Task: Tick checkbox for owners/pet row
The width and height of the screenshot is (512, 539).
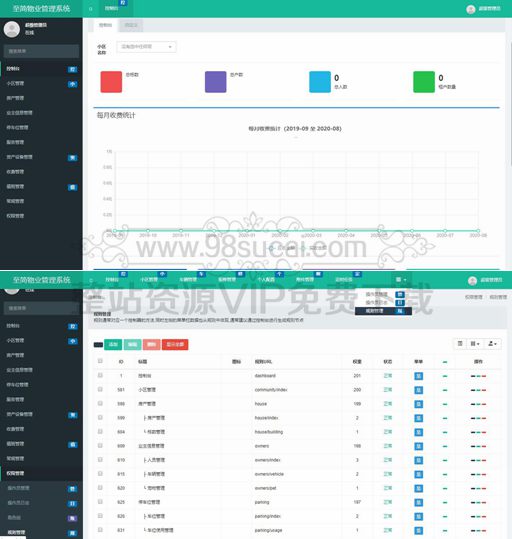Action: pyautogui.click(x=100, y=488)
